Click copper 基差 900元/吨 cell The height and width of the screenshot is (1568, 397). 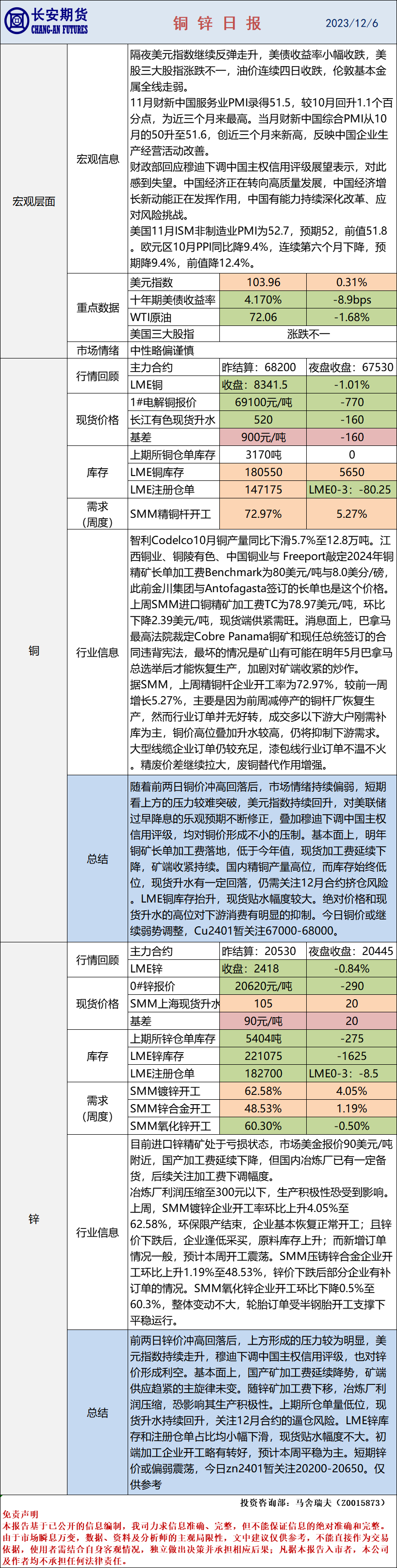pyautogui.click(x=263, y=437)
